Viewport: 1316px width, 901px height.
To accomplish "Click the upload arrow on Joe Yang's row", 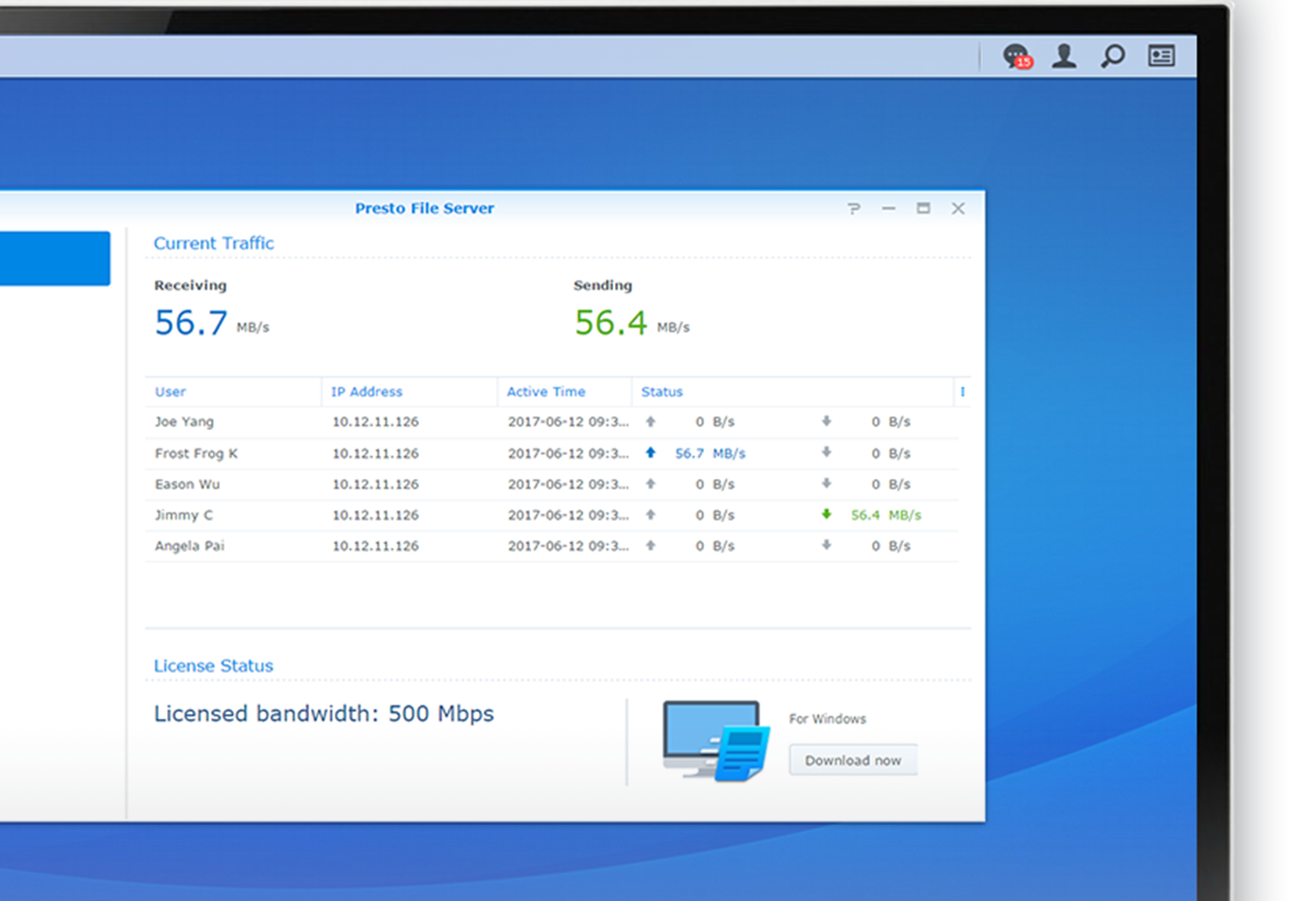I will pyautogui.click(x=651, y=422).
